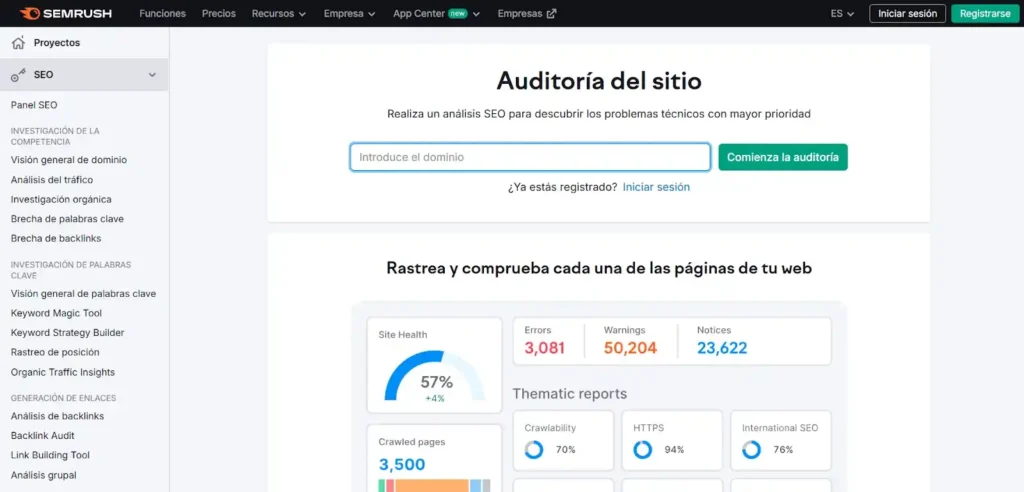Click the Crawlability donut chart icon

534,450
